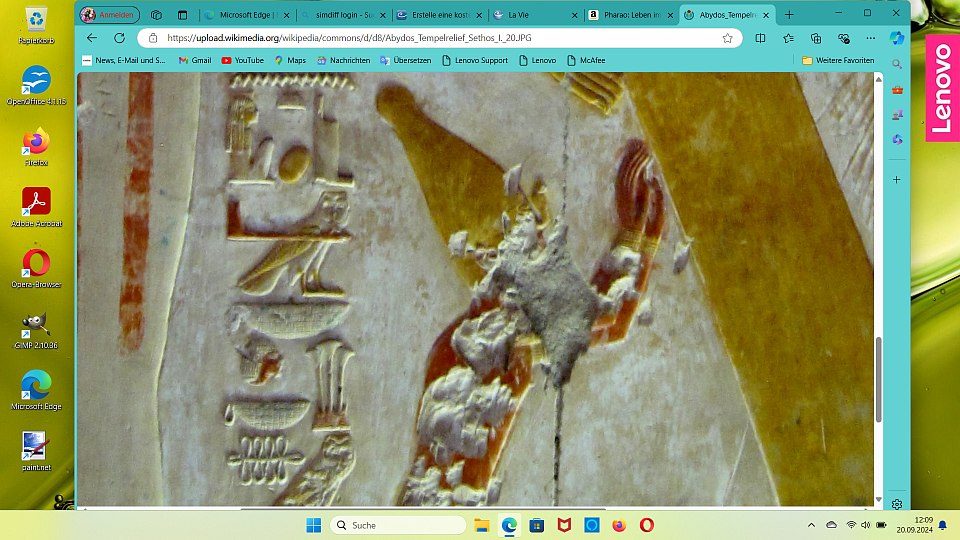Image resolution: width=960 pixels, height=540 pixels.
Task: Open the tab actions menu icon
Action: tap(182, 15)
